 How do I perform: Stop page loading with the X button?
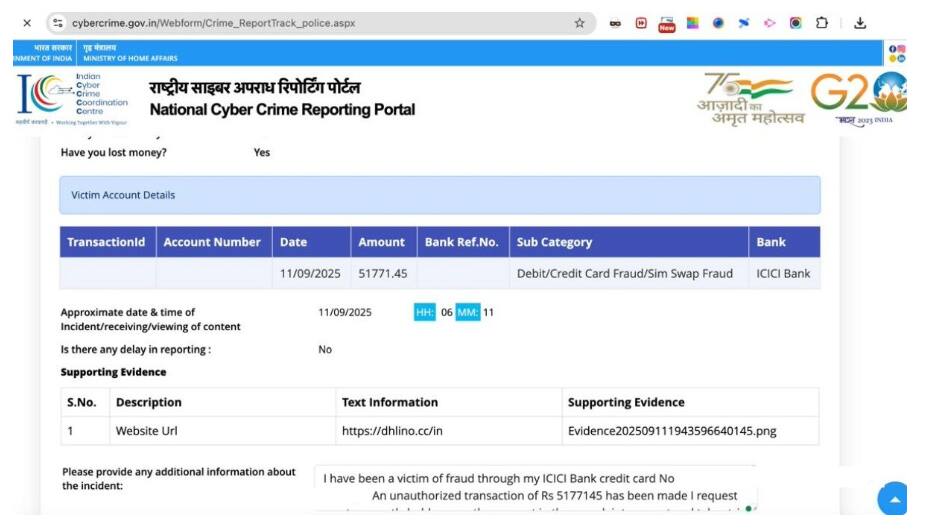pos(26,23)
